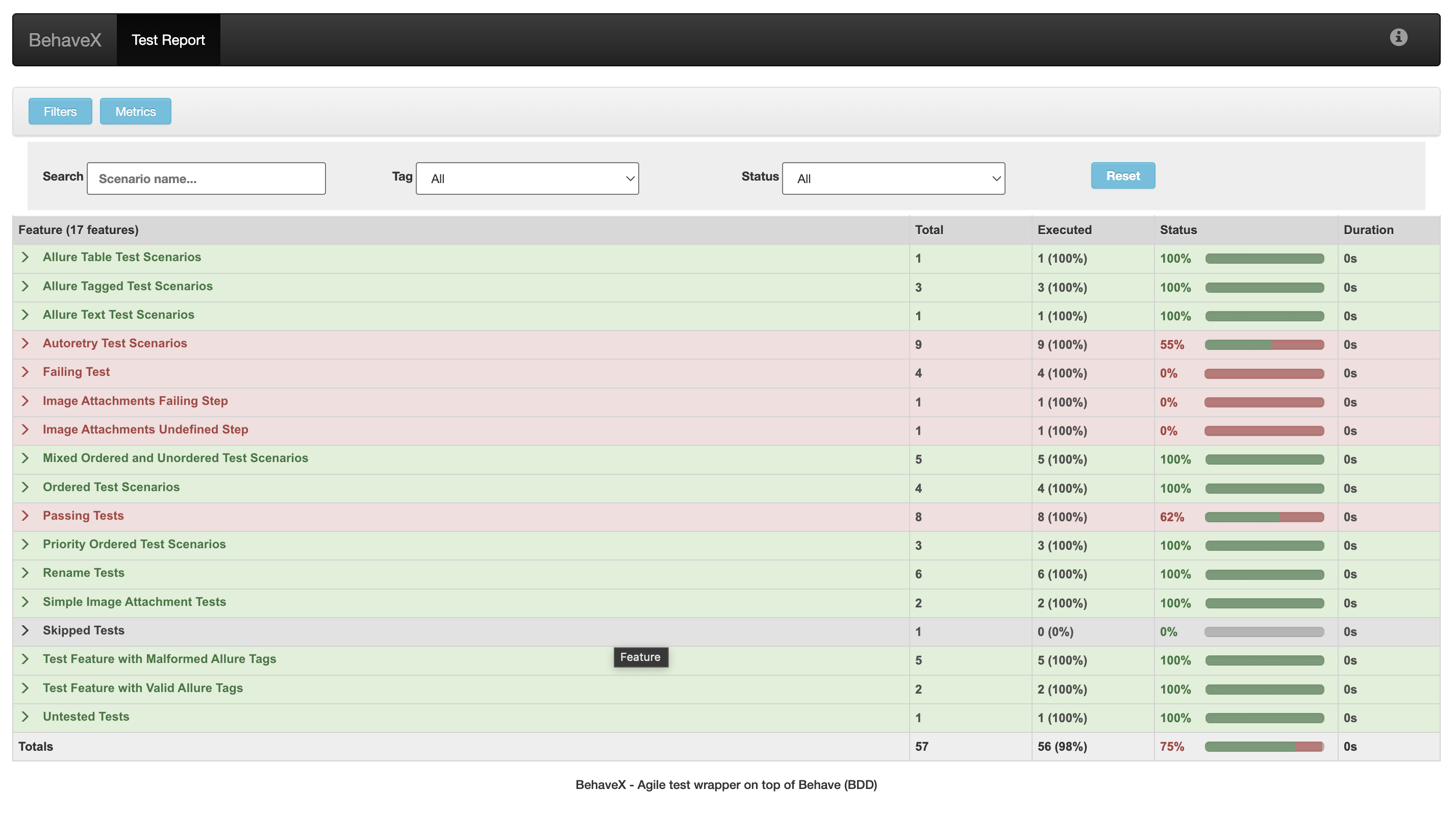Open the Status filter dropdown
1456x816 pixels.
pyautogui.click(x=893, y=178)
